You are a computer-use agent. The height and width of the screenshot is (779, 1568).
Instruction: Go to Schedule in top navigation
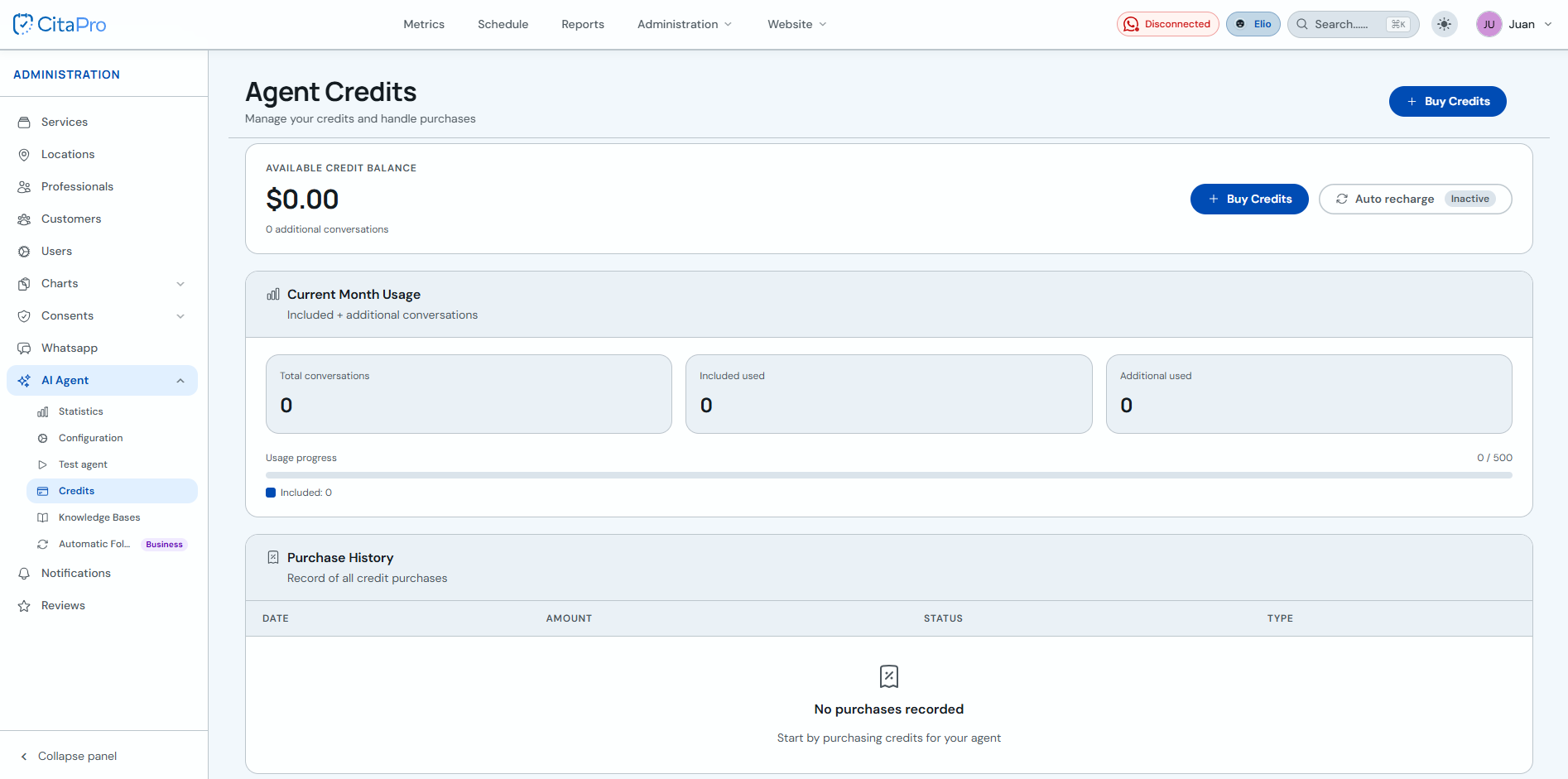(x=503, y=24)
